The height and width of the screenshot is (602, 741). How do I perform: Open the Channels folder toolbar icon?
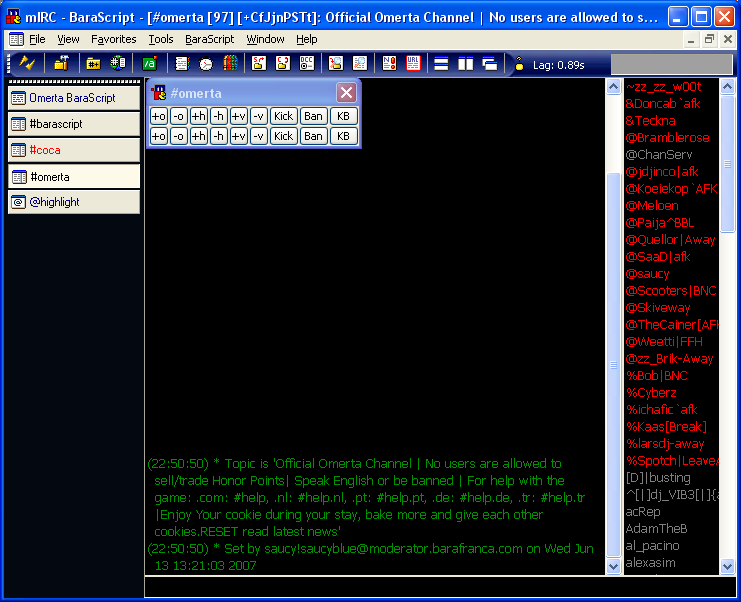(93, 64)
